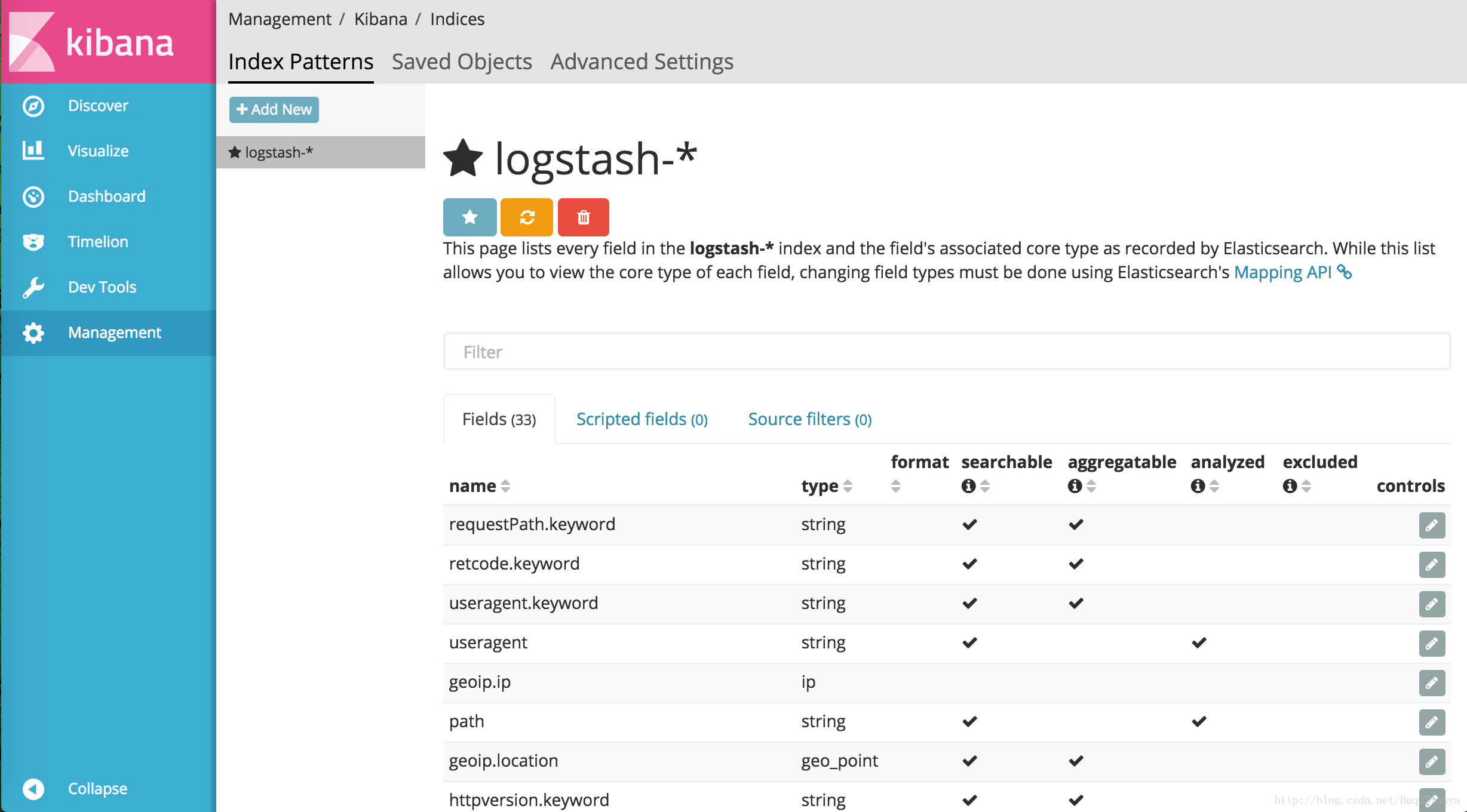The image size is (1467, 812).
Task: Open Dashboard via gauge icon
Action: [33, 196]
